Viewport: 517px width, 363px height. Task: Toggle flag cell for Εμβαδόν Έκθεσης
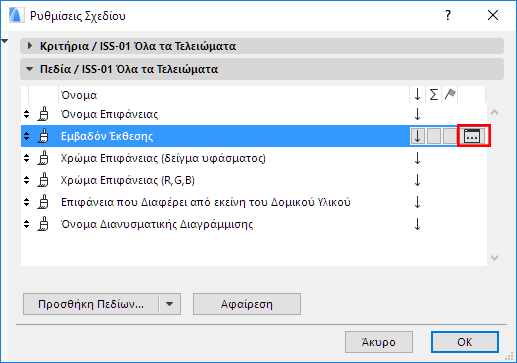pyautogui.click(x=449, y=136)
